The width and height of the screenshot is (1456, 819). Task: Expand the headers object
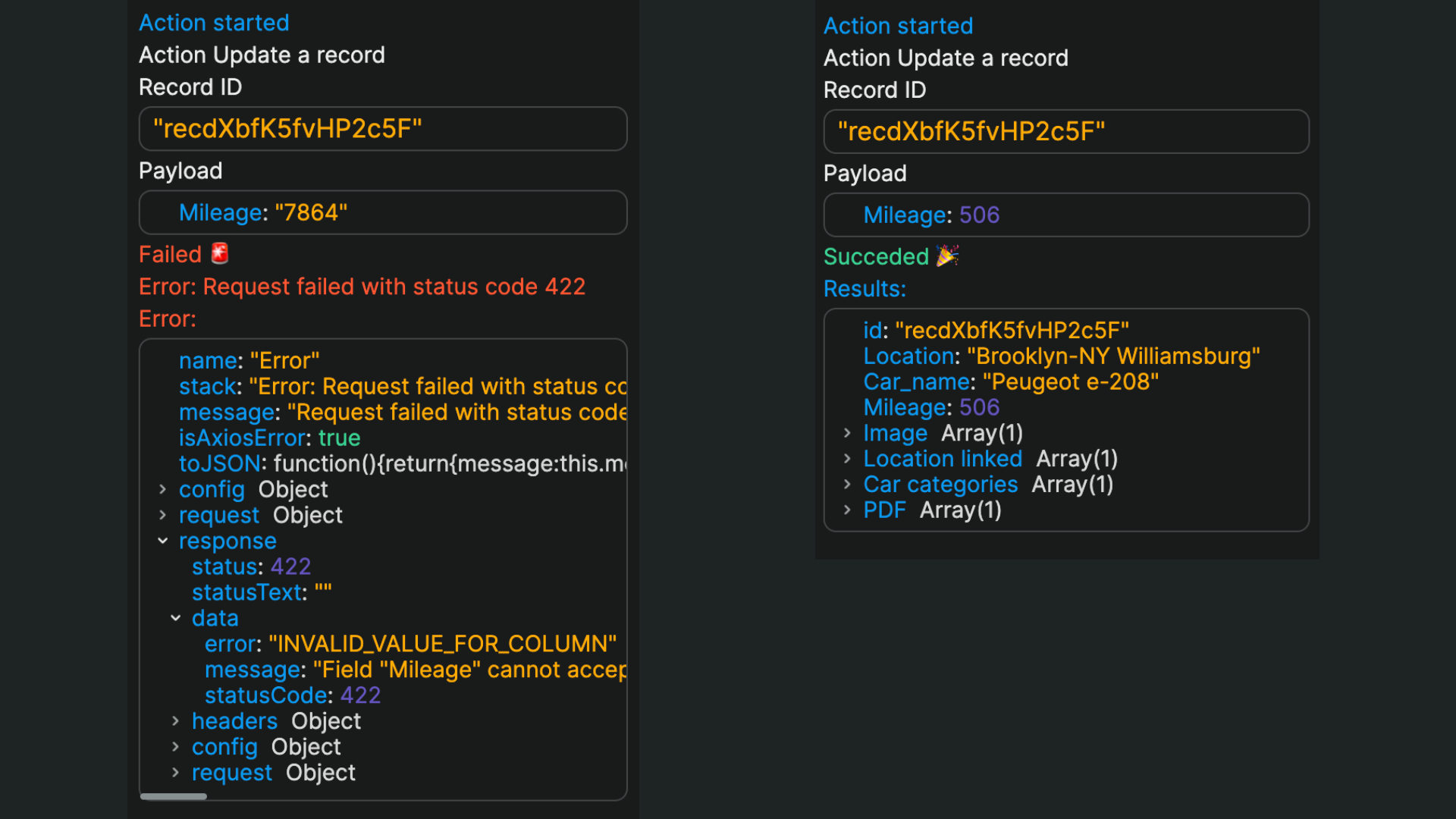coord(175,721)
